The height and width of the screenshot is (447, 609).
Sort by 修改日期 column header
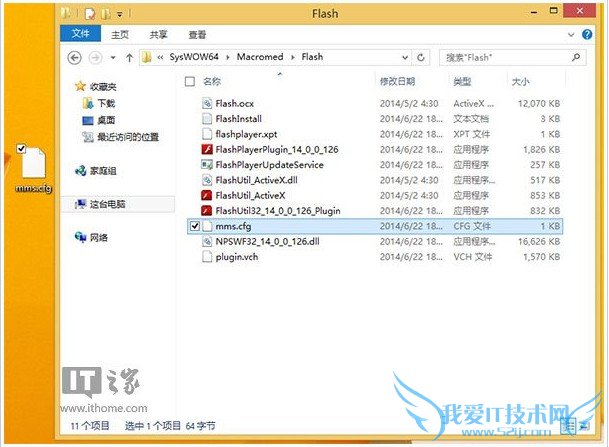tap(397, 81)
